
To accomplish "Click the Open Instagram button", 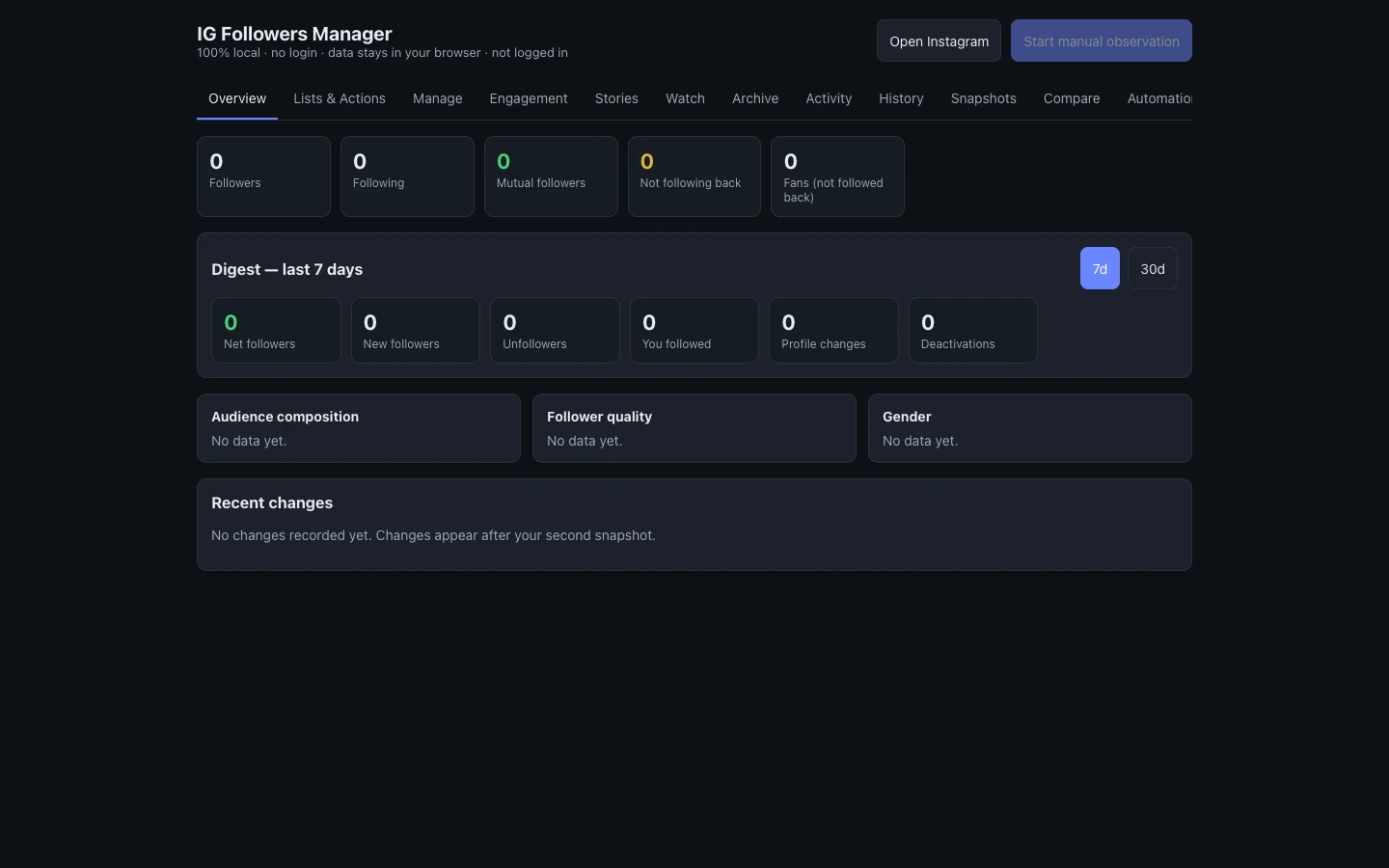I will (x=939, y=41).
